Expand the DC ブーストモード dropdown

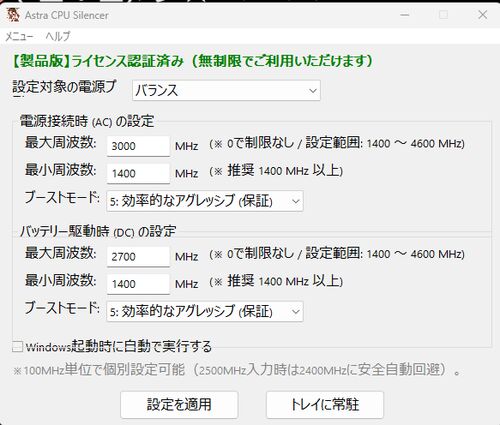(205, 312)
